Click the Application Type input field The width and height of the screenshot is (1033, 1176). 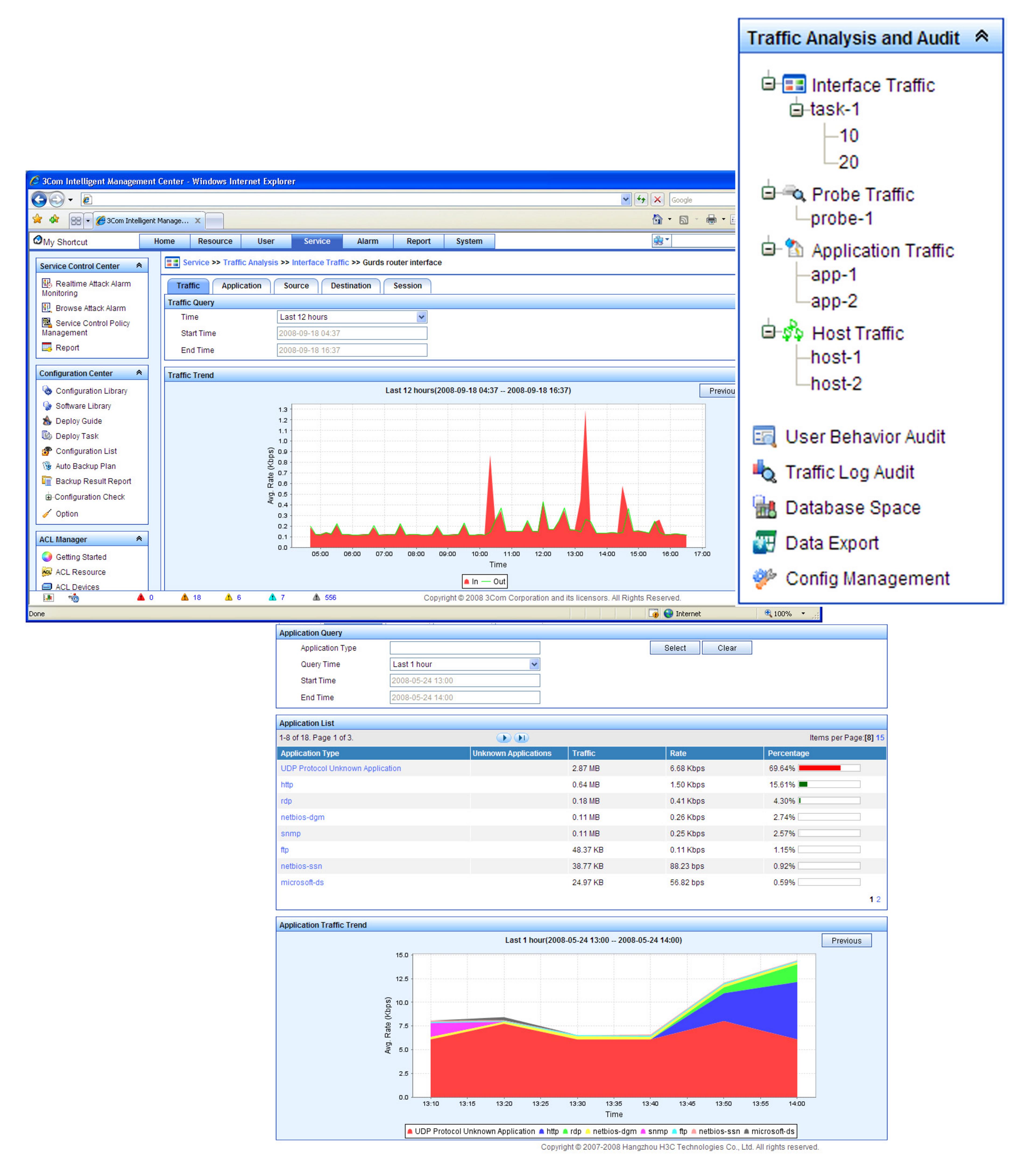click(x=464, y=647)
